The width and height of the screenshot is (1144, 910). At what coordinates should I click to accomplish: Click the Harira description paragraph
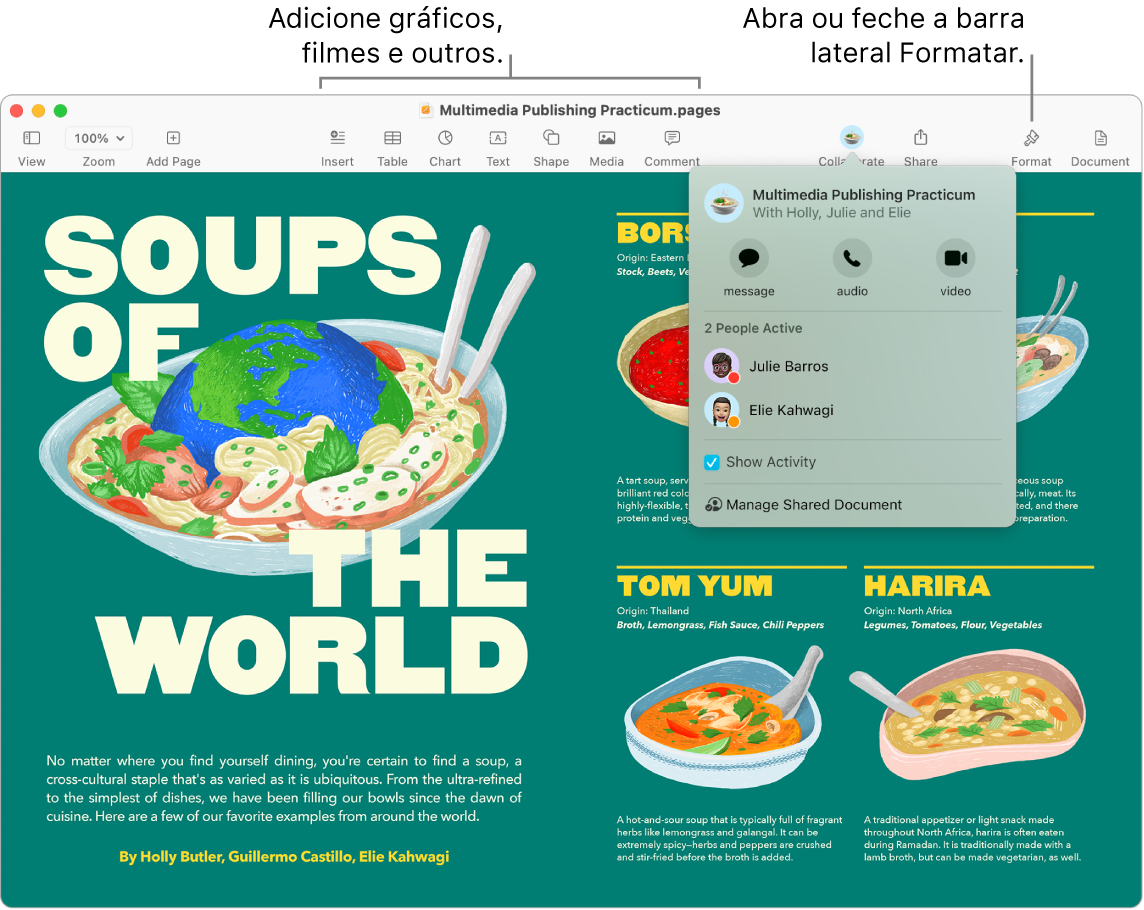[973, 838]
